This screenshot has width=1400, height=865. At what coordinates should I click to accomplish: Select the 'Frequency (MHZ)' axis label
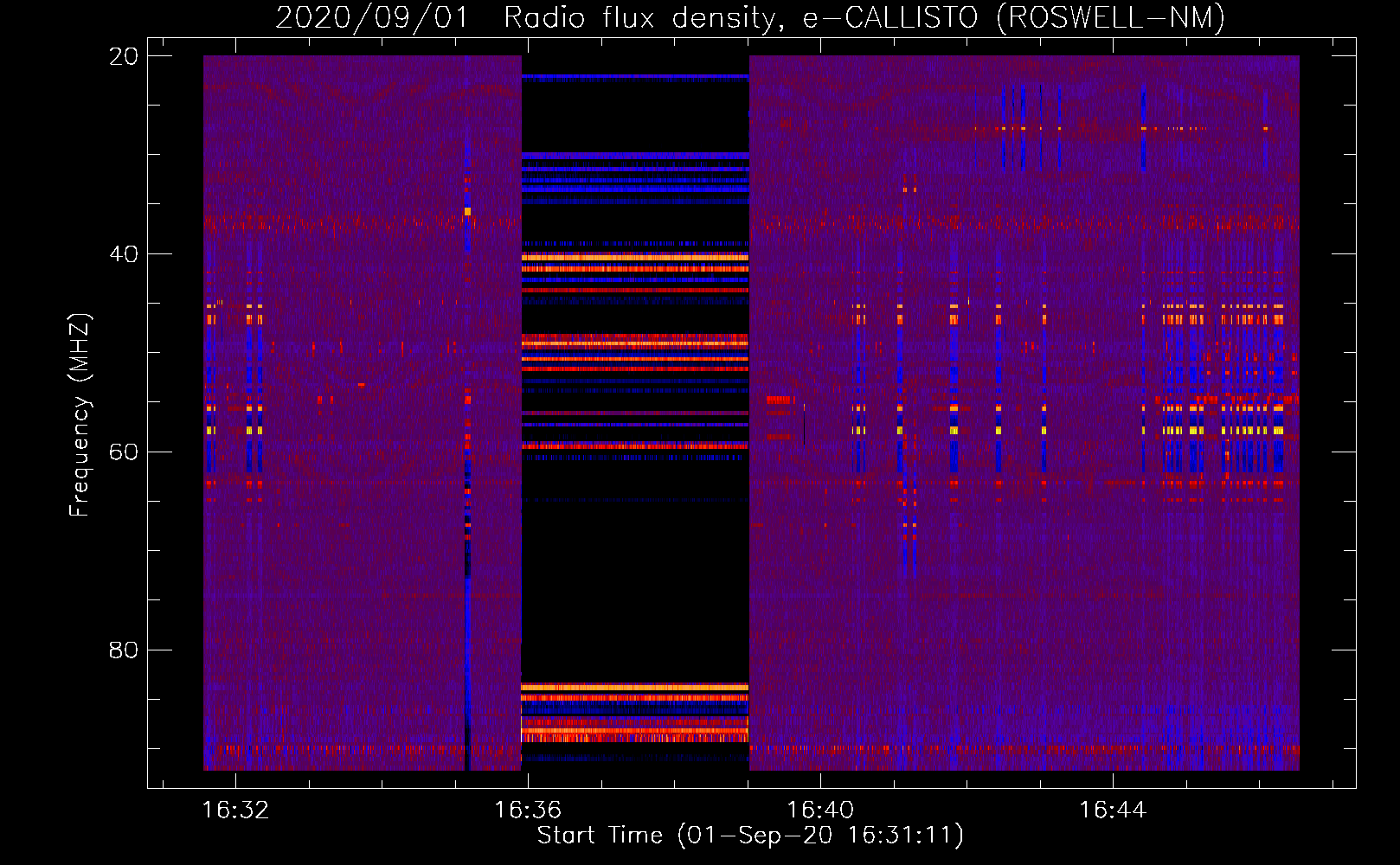tap(80, 415)
